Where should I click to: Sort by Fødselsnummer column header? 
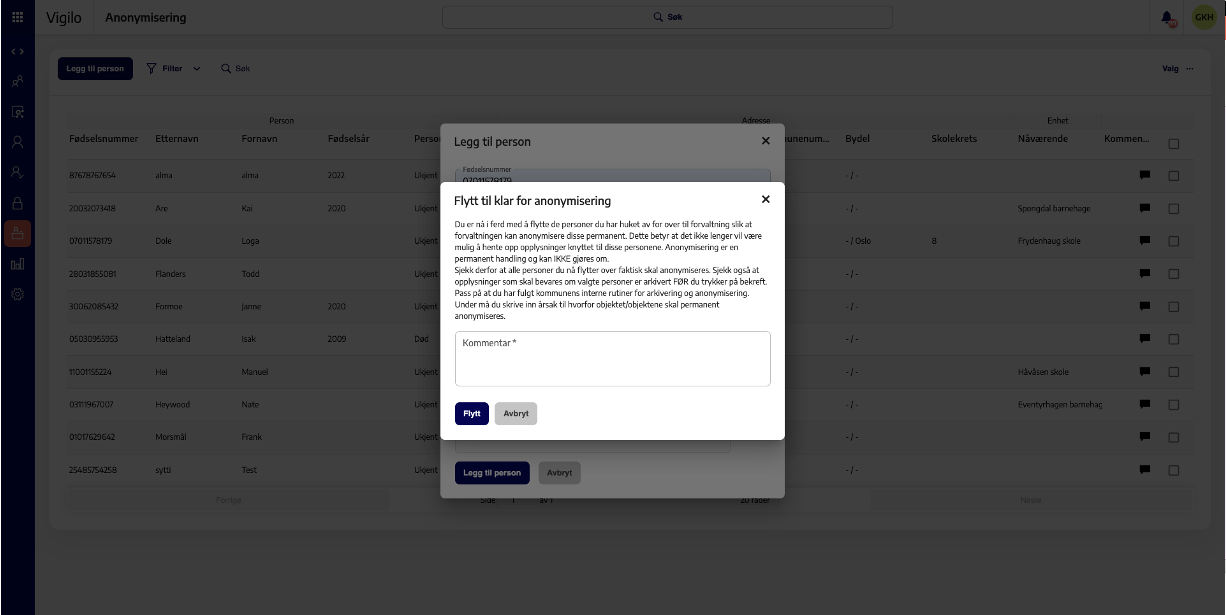[x=103, y=139]
